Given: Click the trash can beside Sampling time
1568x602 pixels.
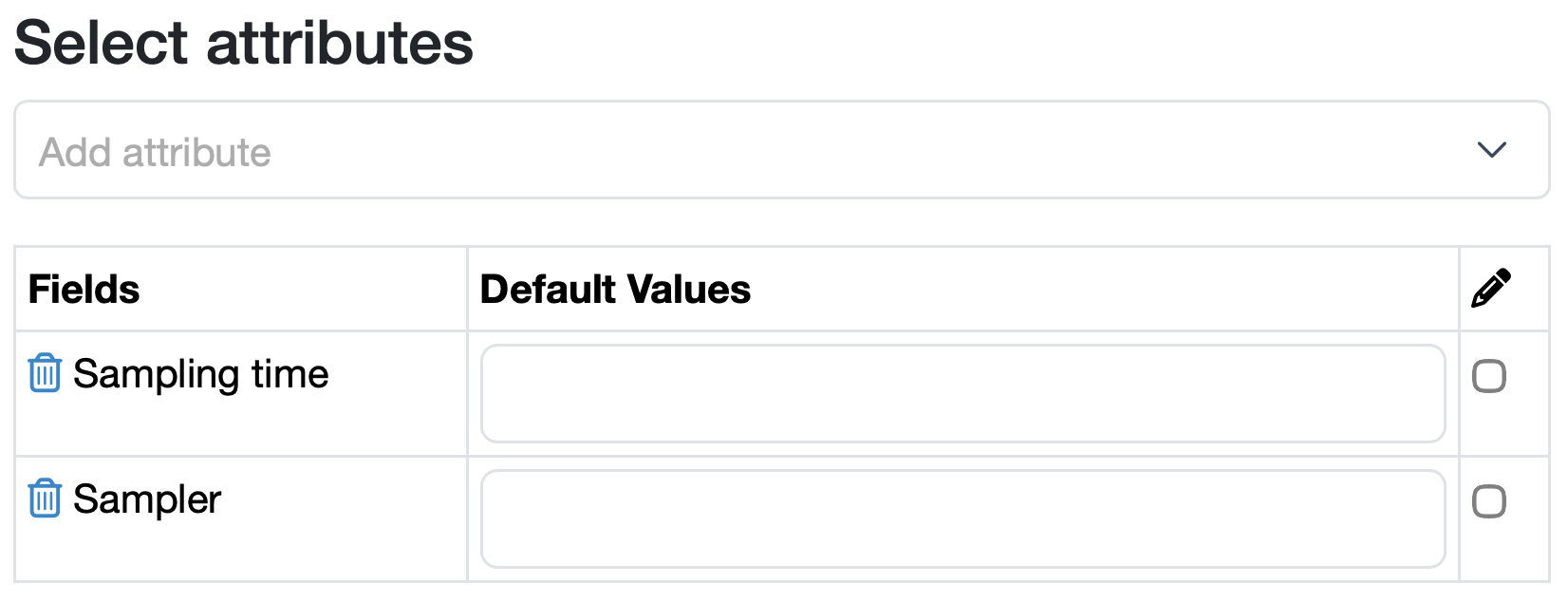Looking at the screenshot, I should coord(45,373).
